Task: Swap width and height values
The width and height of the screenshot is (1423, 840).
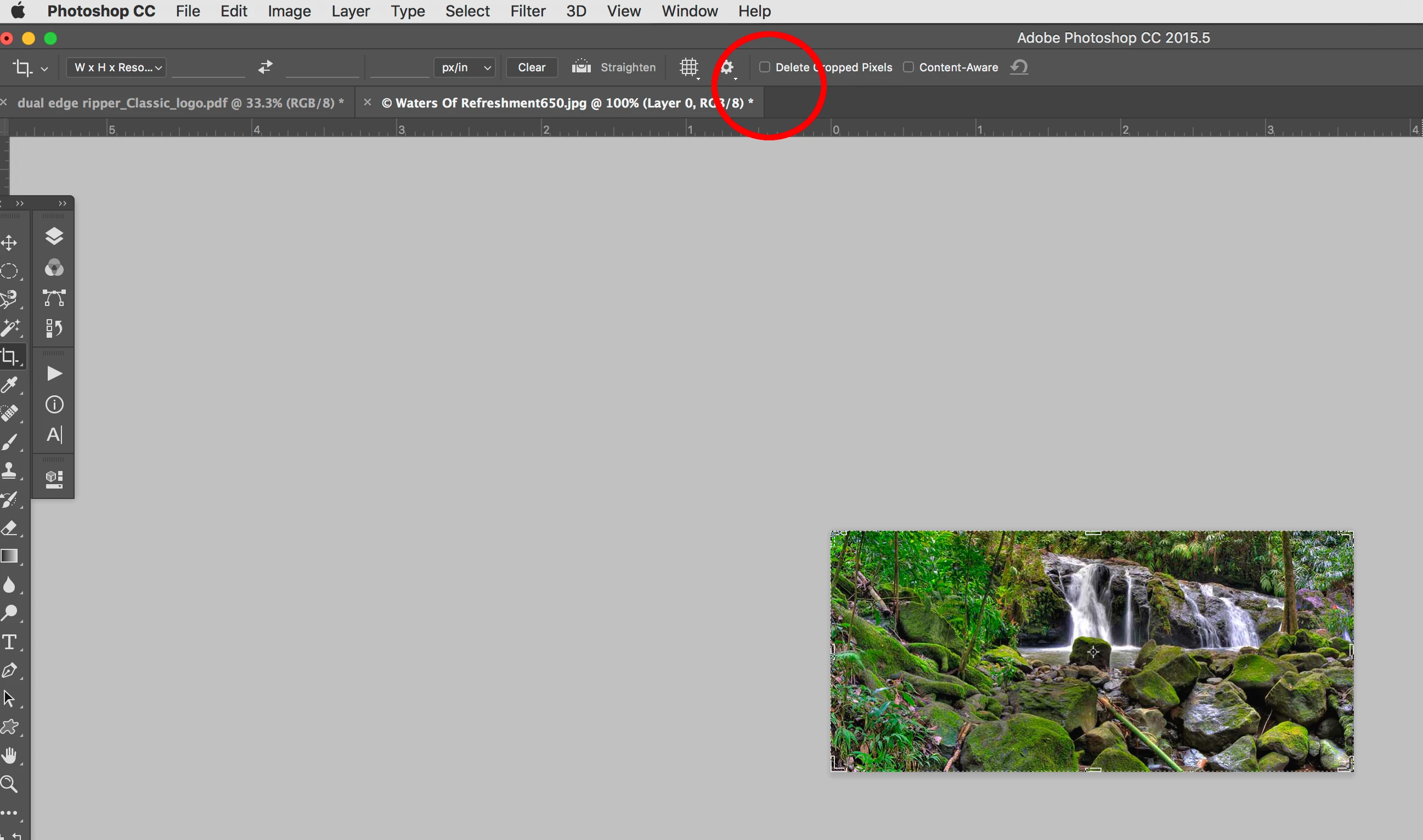Action: tap(265, 67)
